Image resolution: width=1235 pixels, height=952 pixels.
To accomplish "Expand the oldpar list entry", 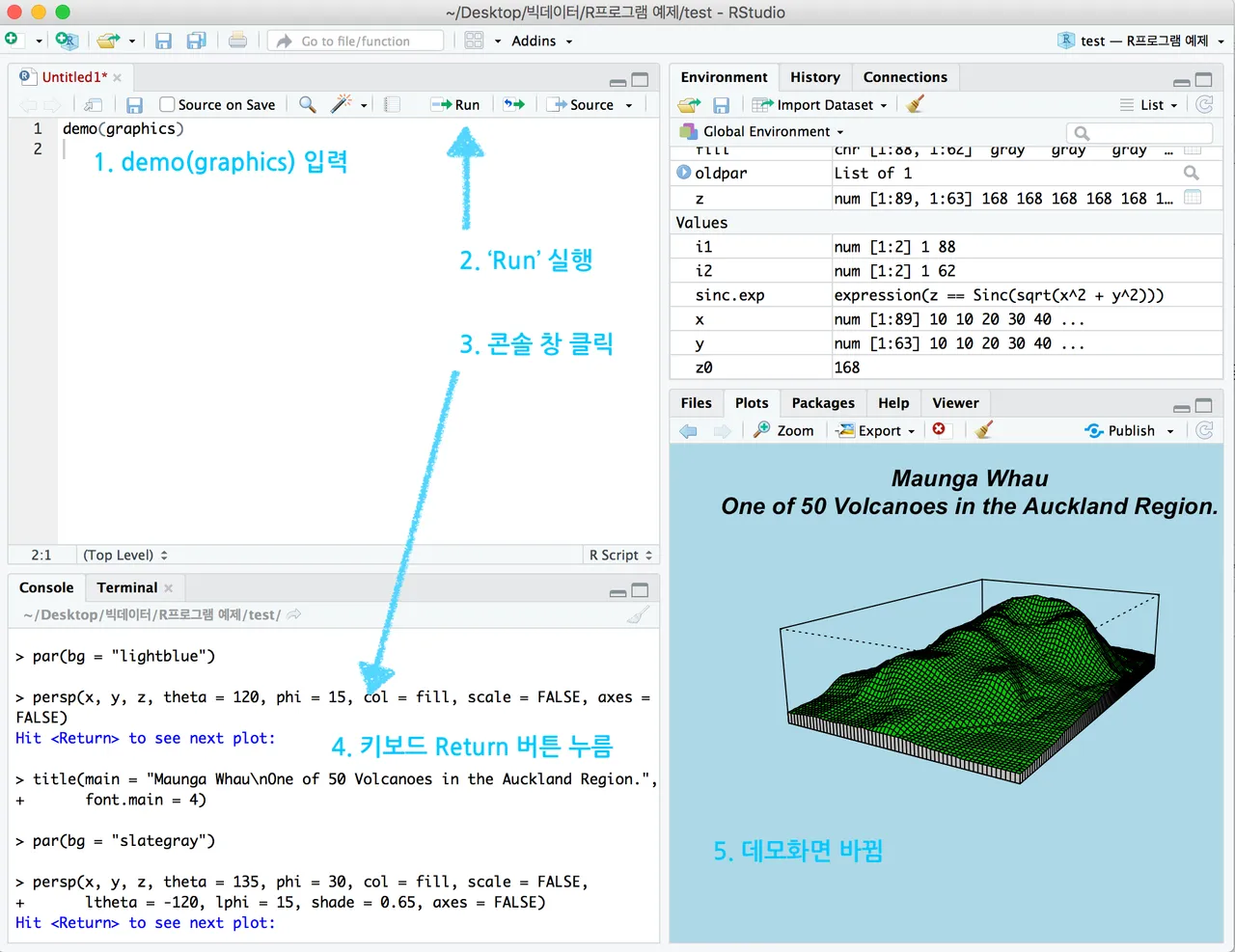I will (684, 173).
